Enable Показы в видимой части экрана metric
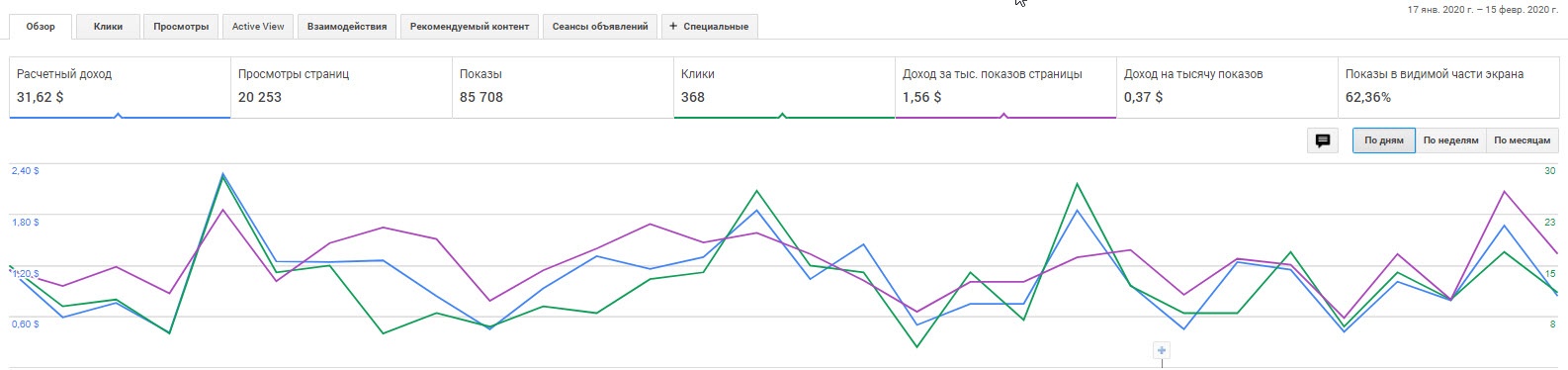 (x=1448, y=87)
